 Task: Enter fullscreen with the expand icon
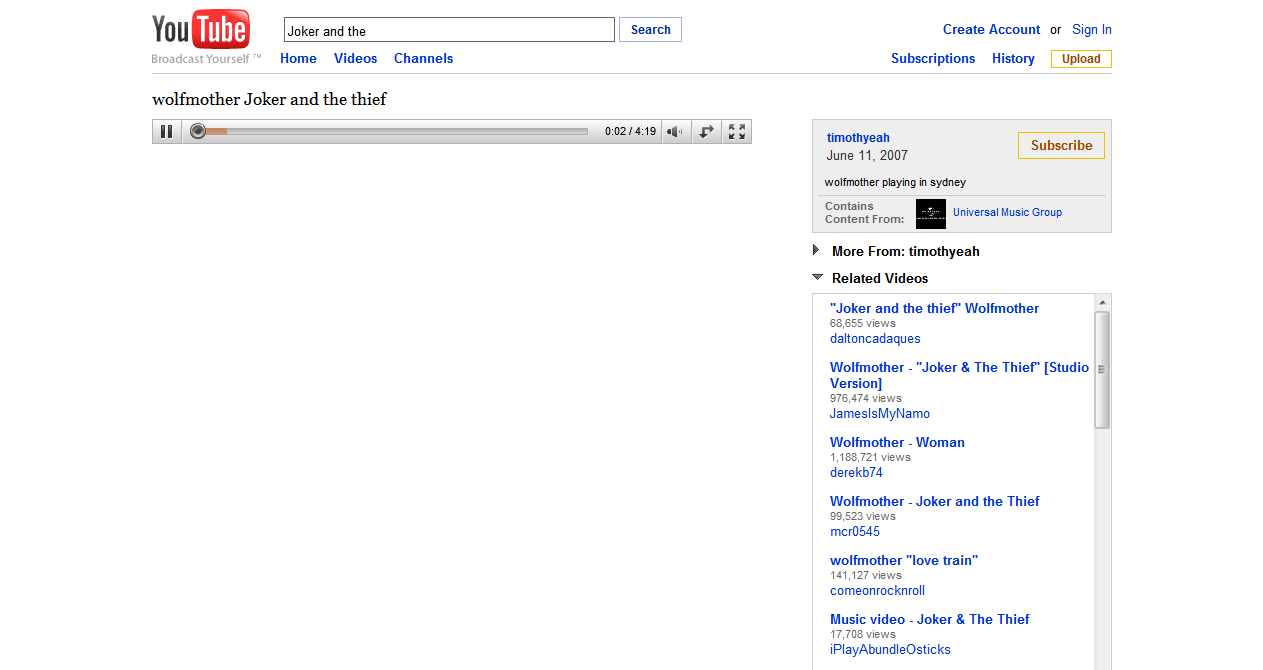tap(737, 132)
